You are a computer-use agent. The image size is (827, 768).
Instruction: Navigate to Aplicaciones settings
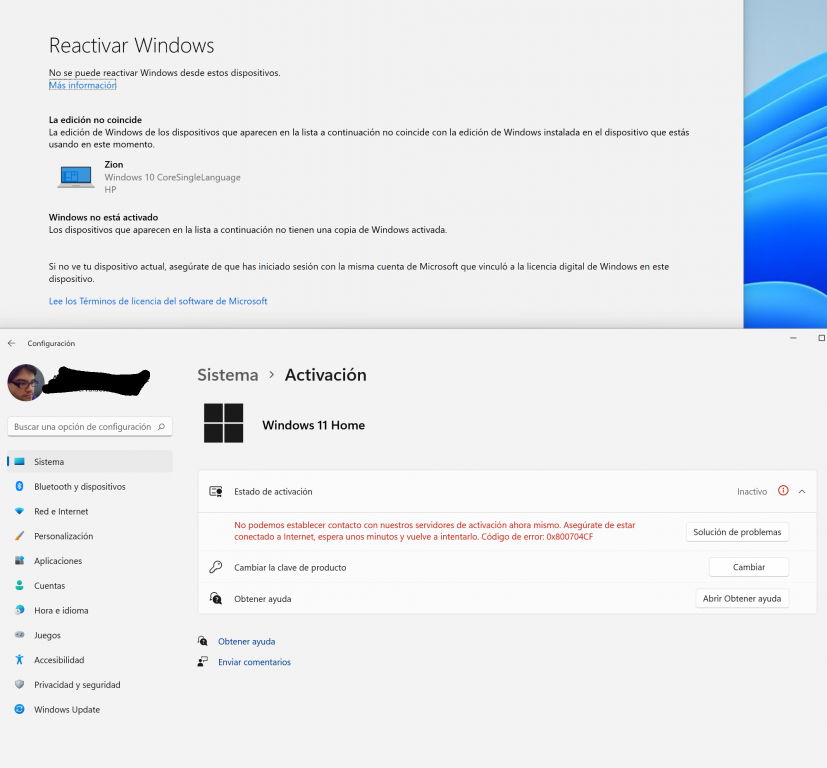coord(90,561)
